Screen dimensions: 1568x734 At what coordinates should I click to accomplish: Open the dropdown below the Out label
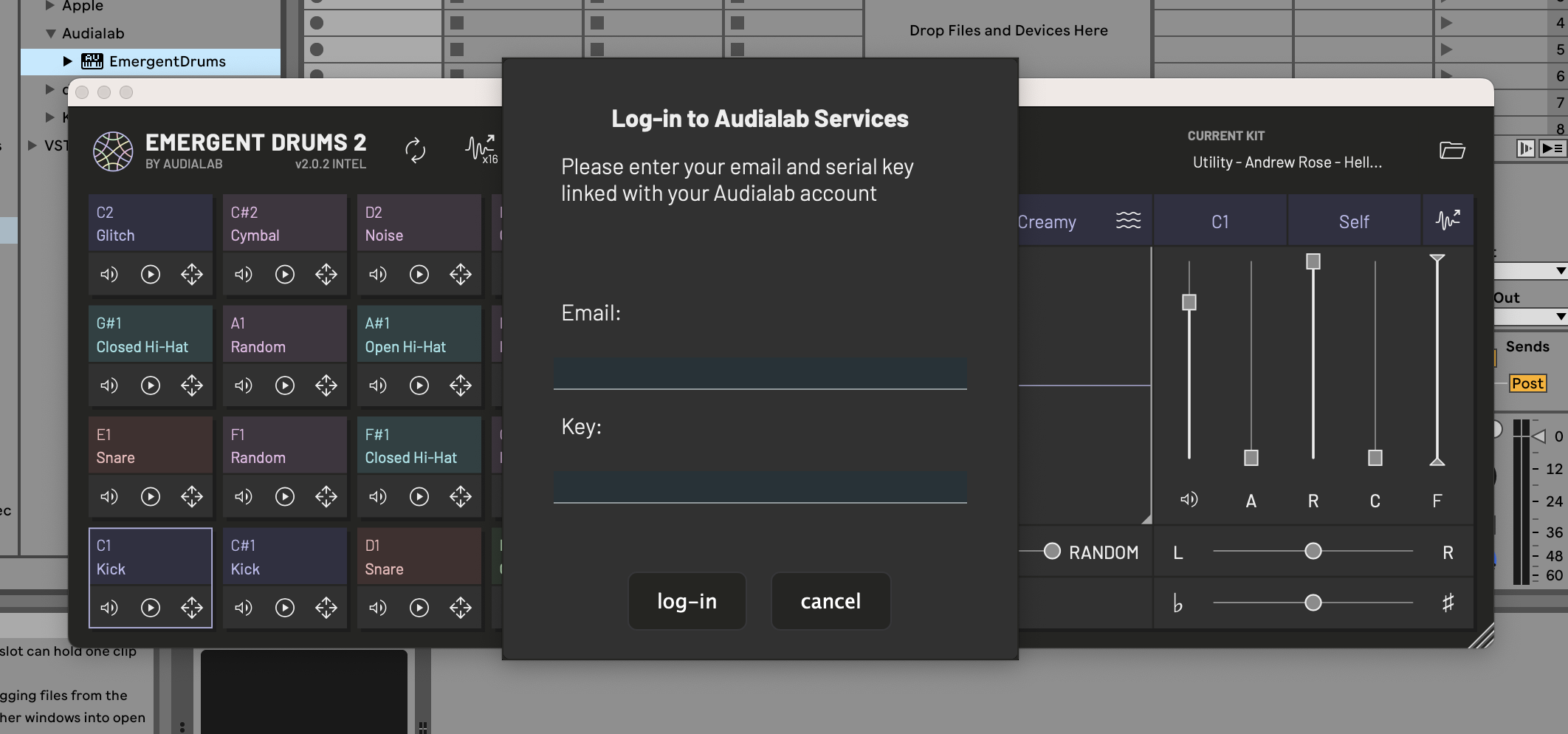pos(1531,317)
